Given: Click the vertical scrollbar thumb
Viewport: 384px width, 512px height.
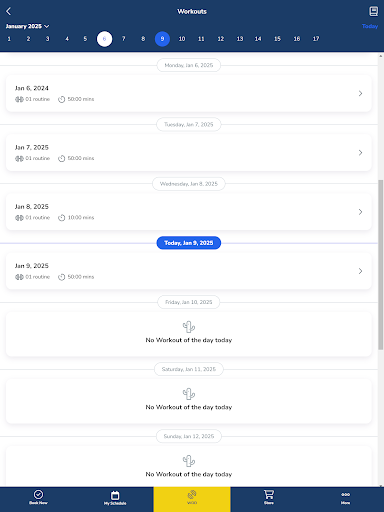Looking at the screenshot, I should click(380, 265).
